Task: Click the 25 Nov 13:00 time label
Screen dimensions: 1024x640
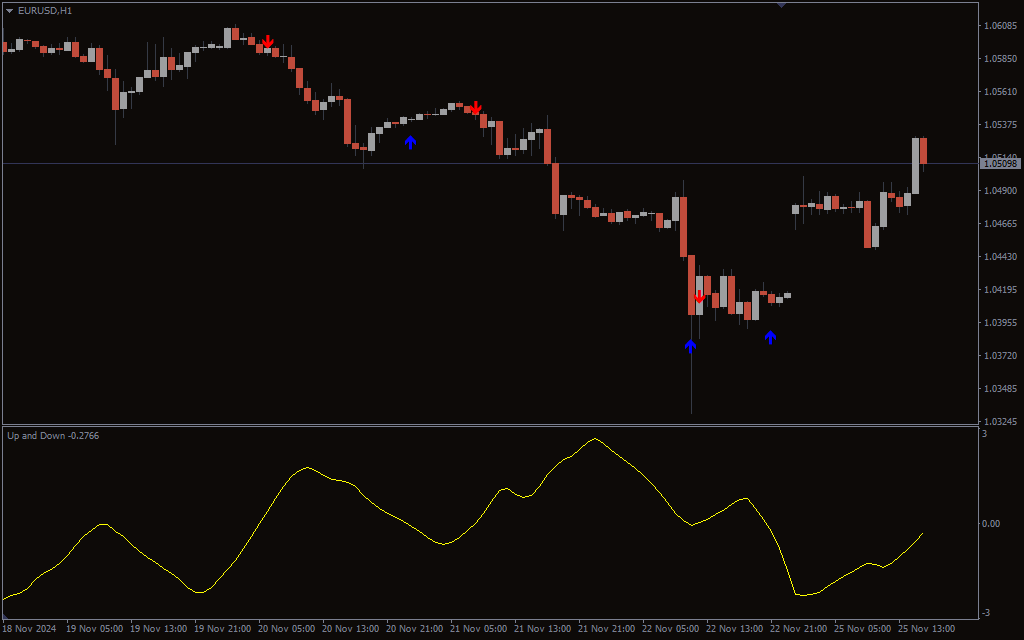Action: (927, 629)
